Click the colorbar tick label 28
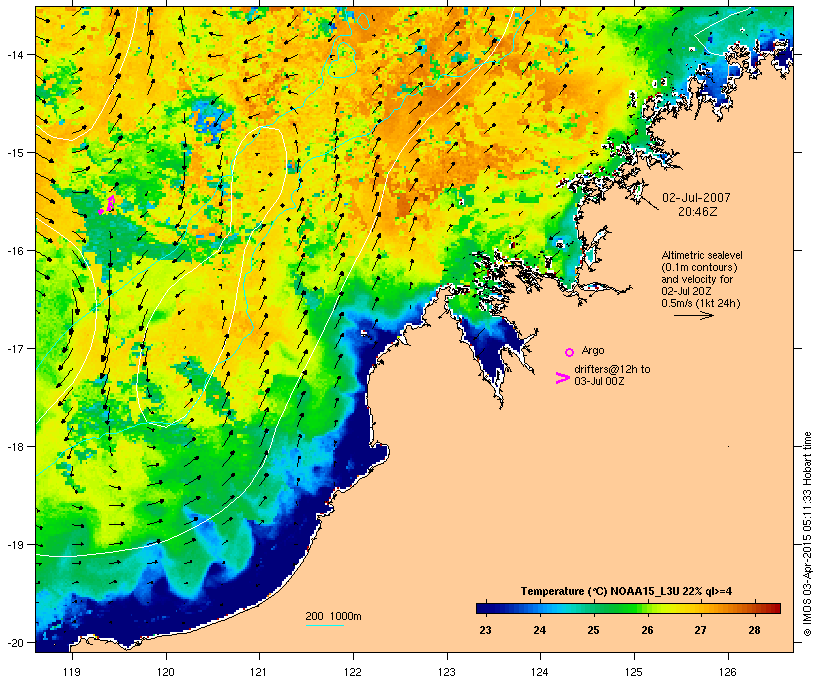The width and height of the screenshot is (820, 680). 754,630
